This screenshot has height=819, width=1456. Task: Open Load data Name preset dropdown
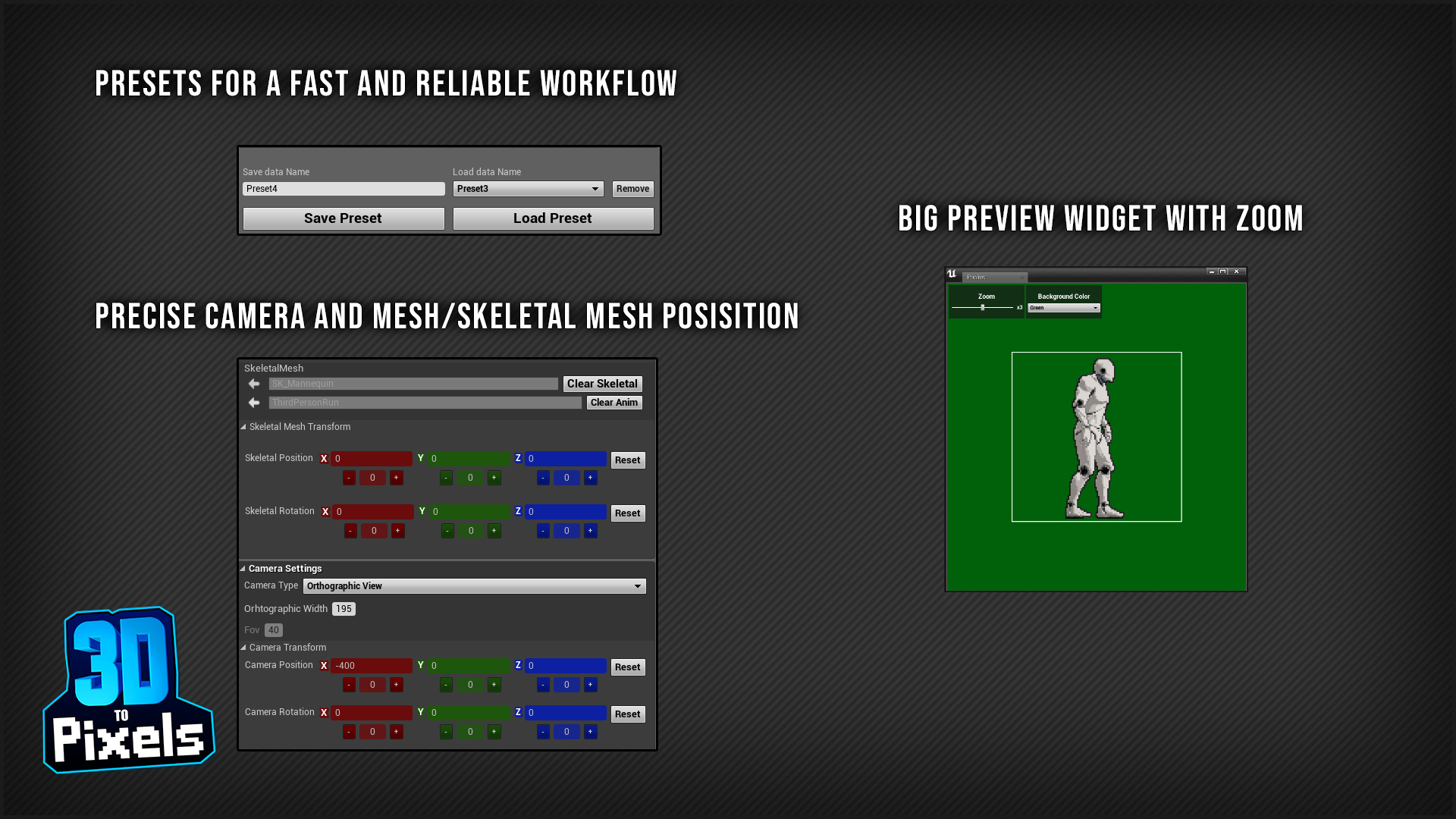pyautogui.click(x=595, y=189)
